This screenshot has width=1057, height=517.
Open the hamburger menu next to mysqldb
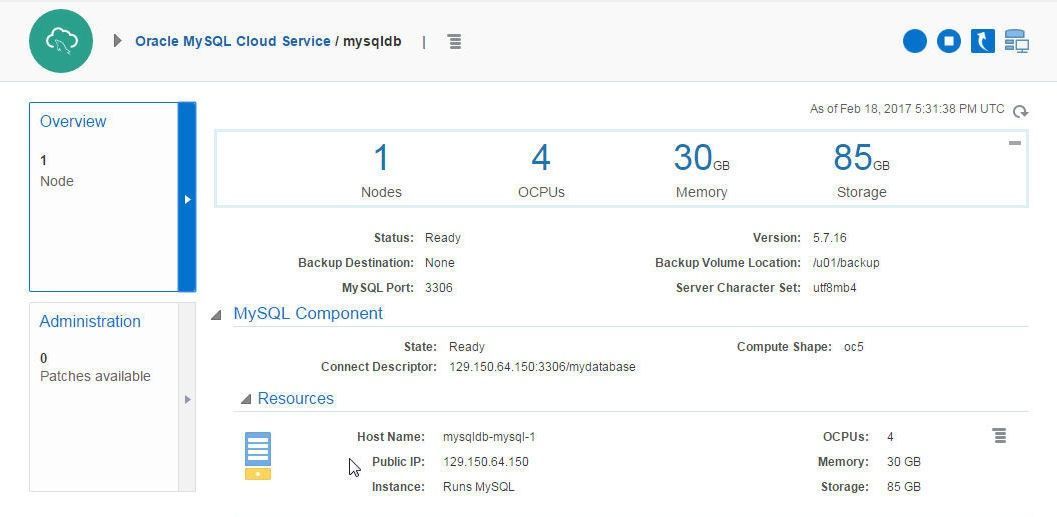(x=455, y=42)
